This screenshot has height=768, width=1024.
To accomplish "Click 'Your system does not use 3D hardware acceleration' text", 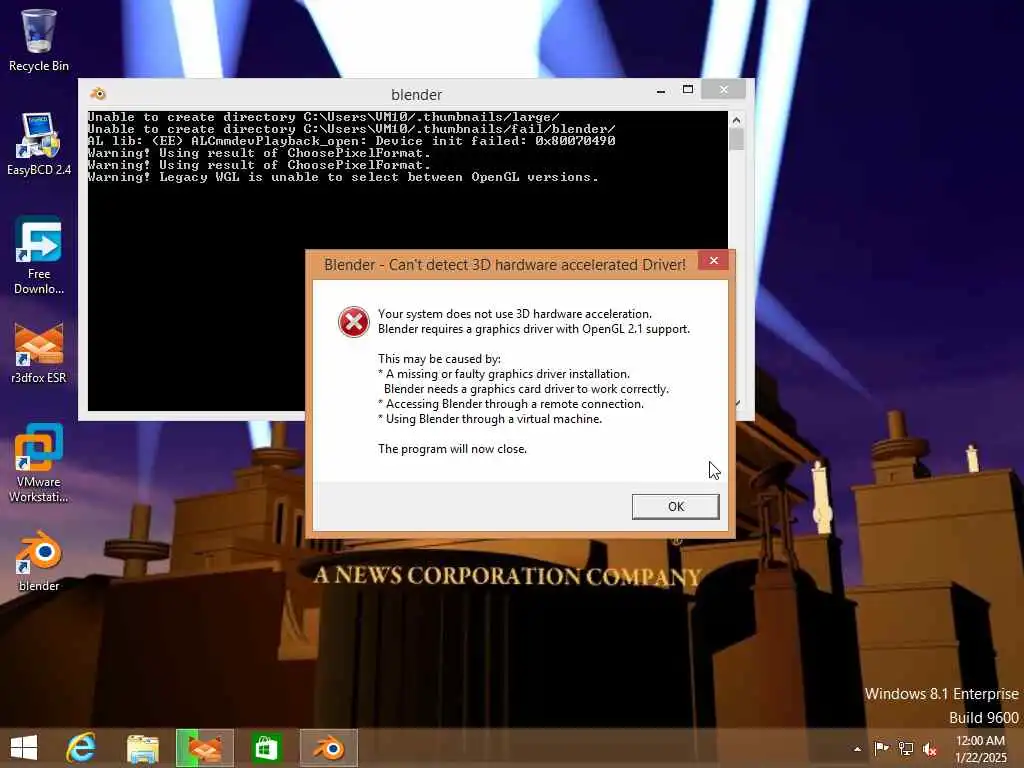I will click(x=515, y=313).
